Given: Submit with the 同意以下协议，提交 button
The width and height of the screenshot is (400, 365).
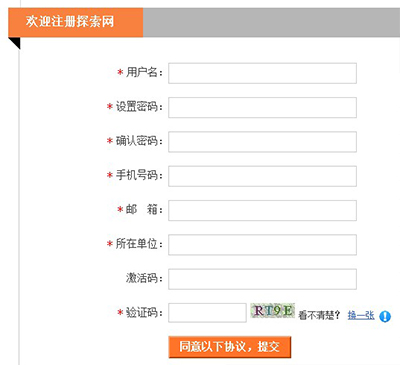Looking at the screenshot, I should pos(230,347).
